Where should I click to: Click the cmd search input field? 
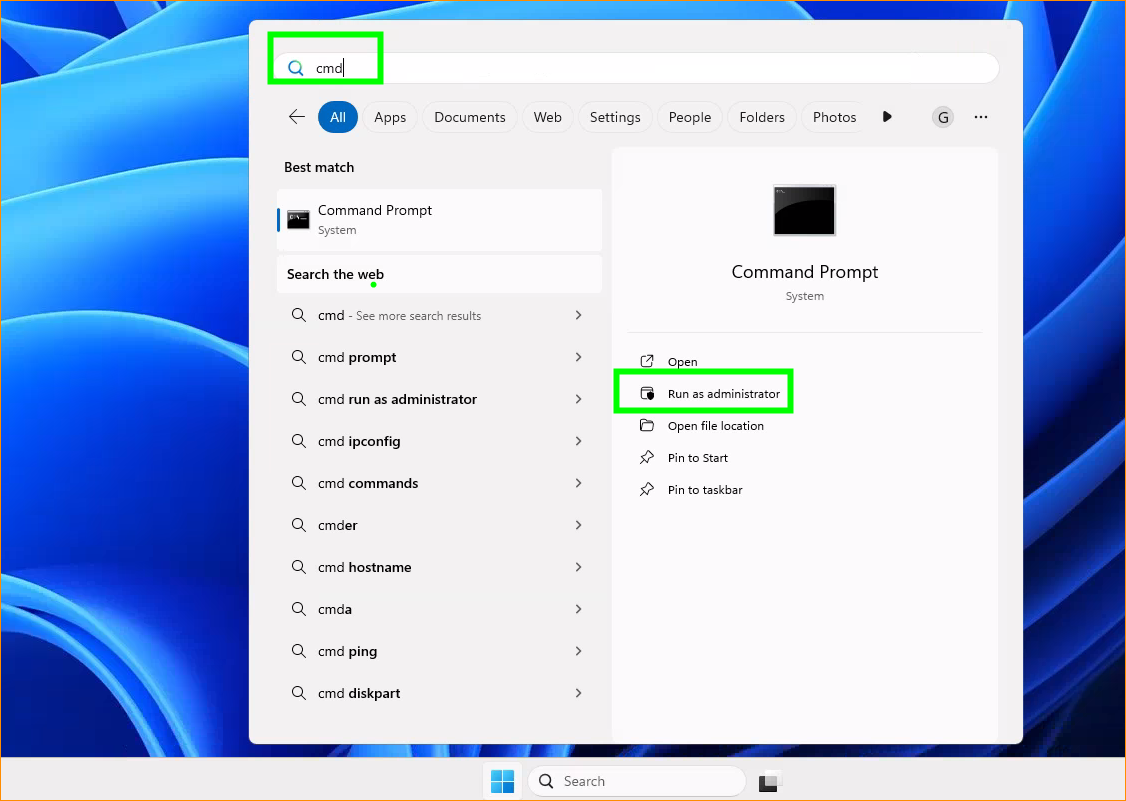636,68
